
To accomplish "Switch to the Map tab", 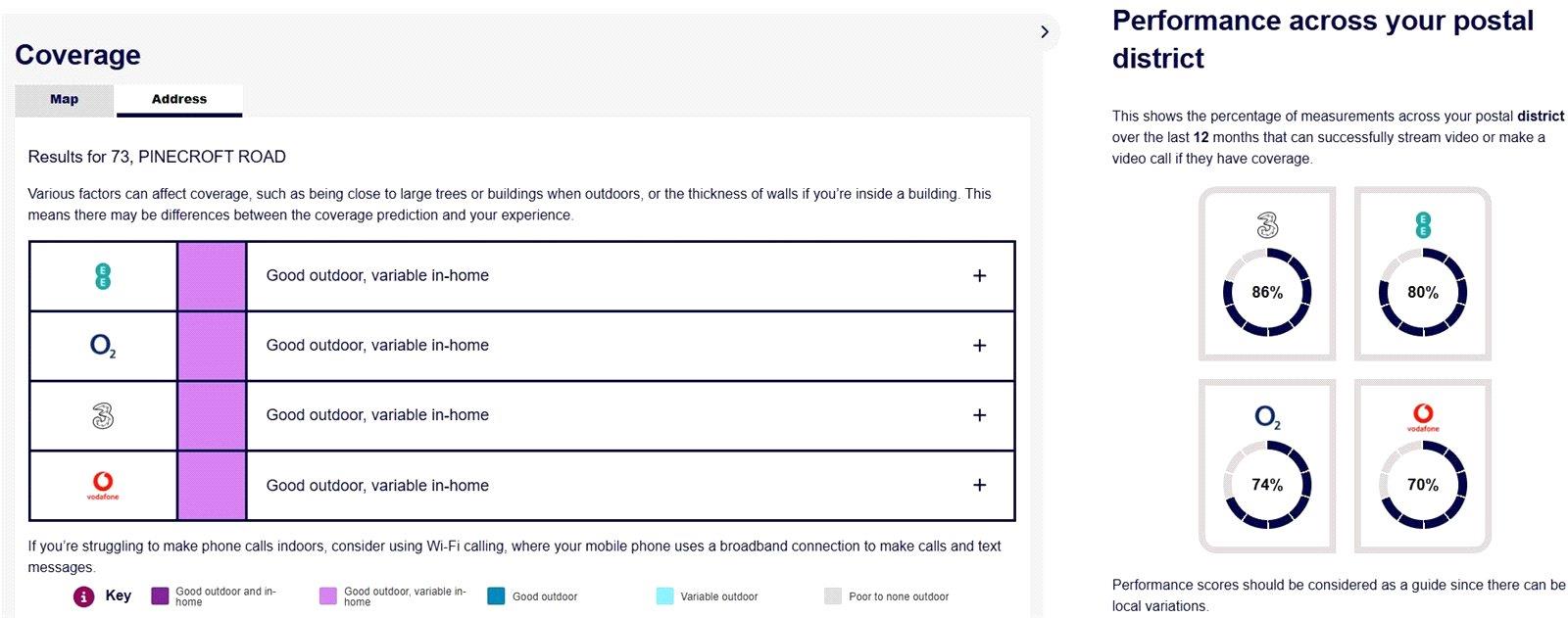I will (65, 100).
